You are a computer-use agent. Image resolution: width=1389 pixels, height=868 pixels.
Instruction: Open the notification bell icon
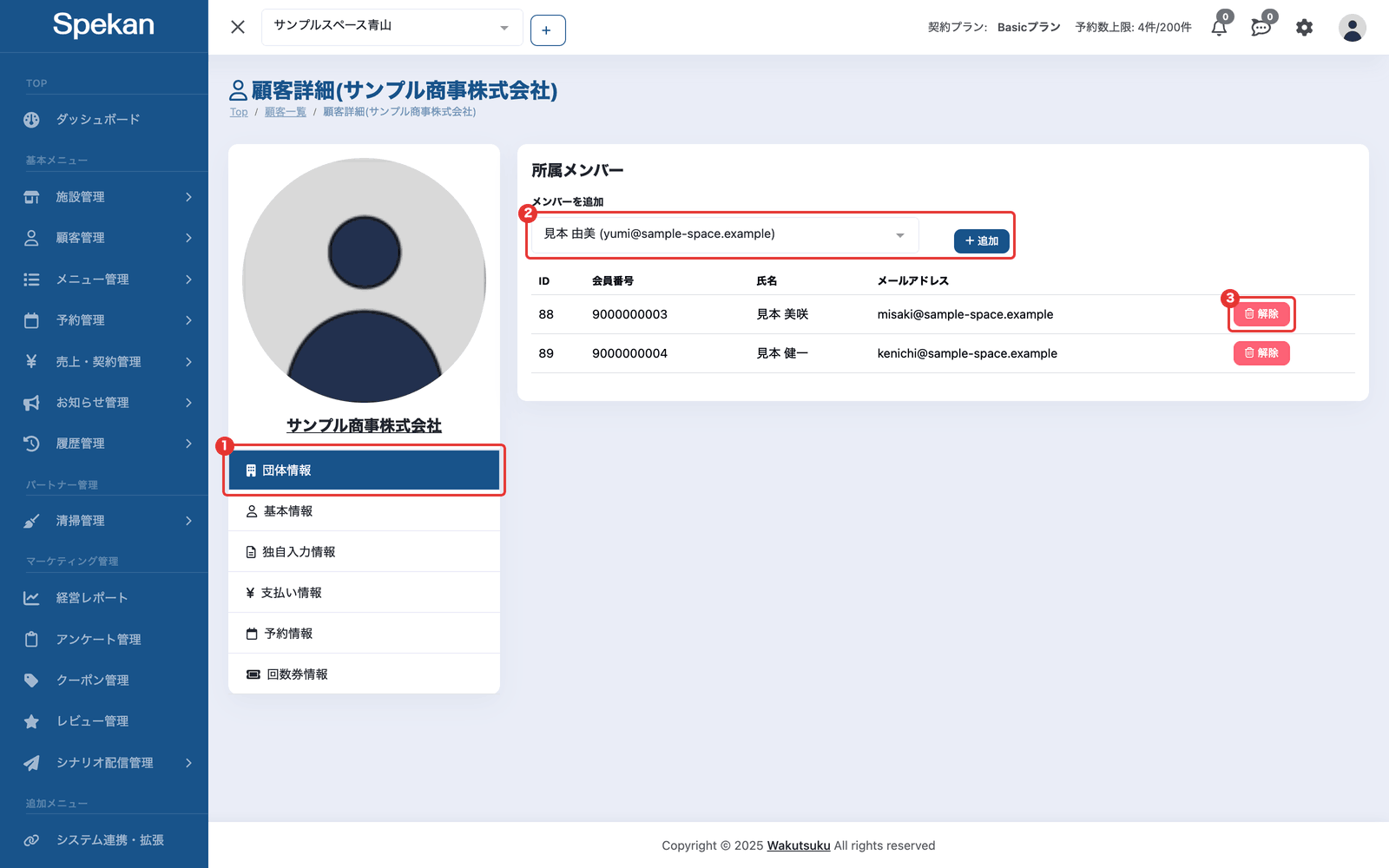(1219, 28)
